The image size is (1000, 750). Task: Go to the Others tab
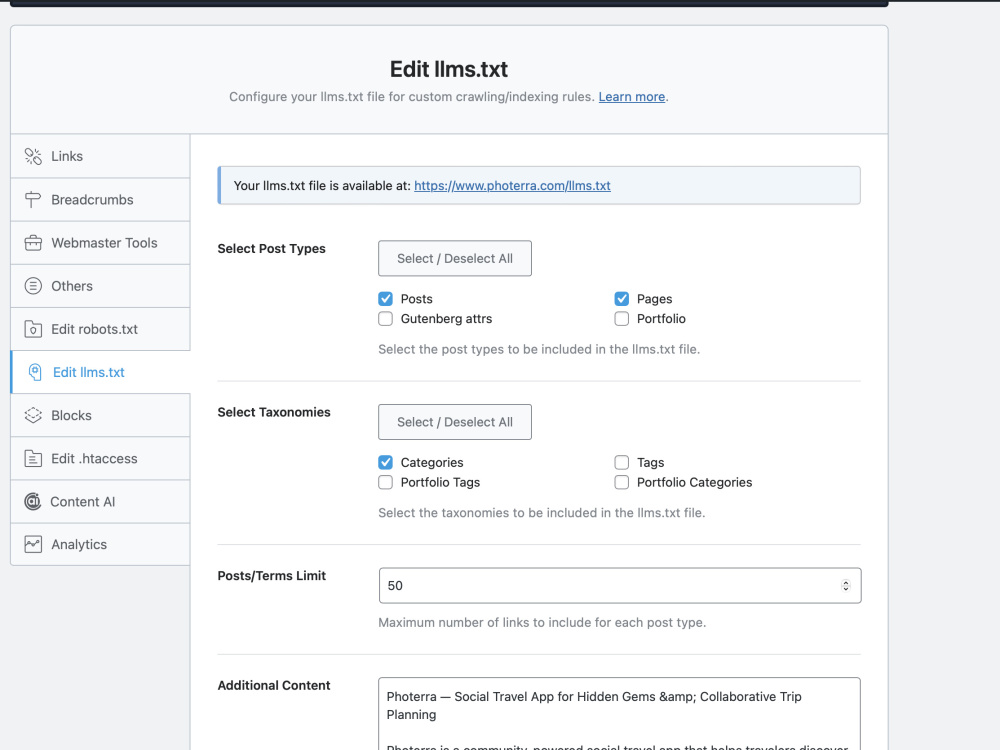tap(100, 286)
